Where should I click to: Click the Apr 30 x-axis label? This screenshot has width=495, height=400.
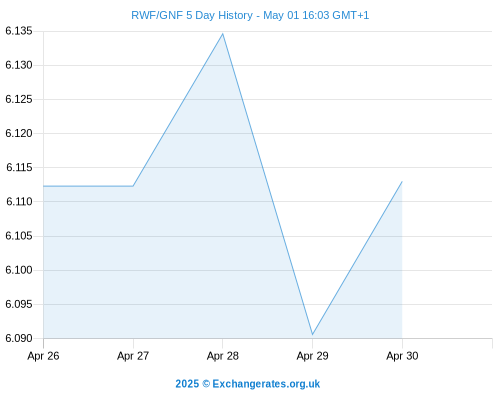pyautogui.click(x=402, y=356)
